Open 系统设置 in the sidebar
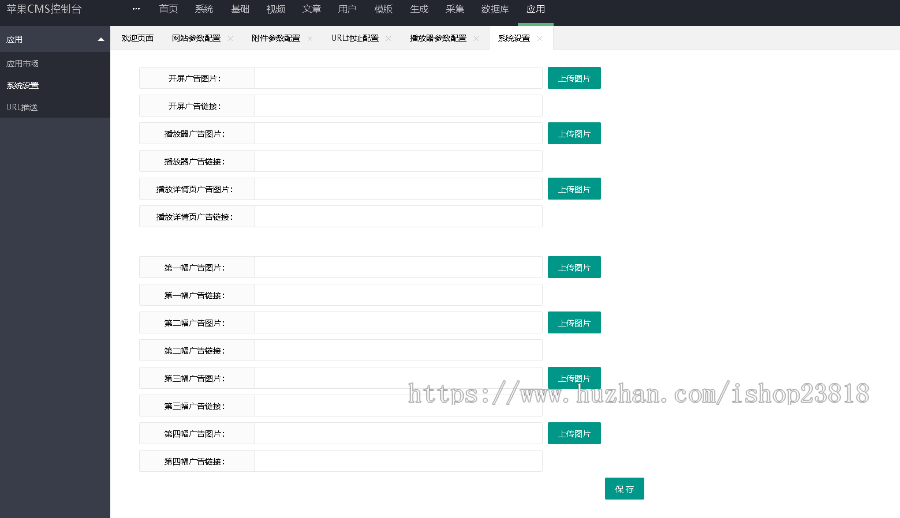This screenshot has width=900, height=518. [22, 86]
